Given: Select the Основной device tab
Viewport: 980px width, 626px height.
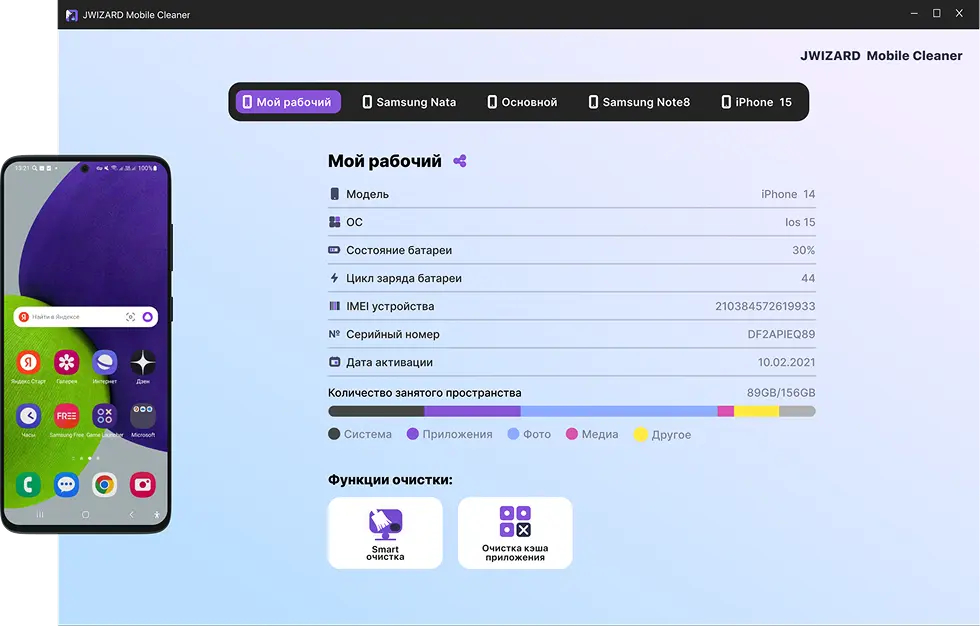Looking at the screenshot, I should click(522, 102).
